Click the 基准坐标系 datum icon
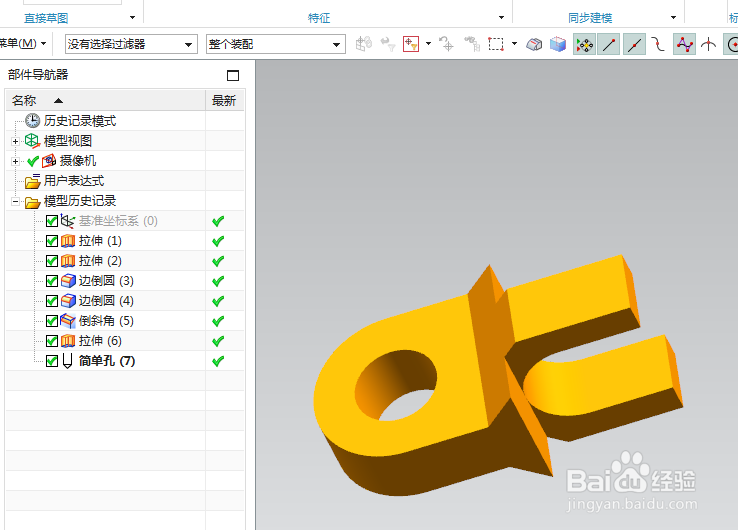The height and width of the screenshot is (530, 738). point(68,221)
